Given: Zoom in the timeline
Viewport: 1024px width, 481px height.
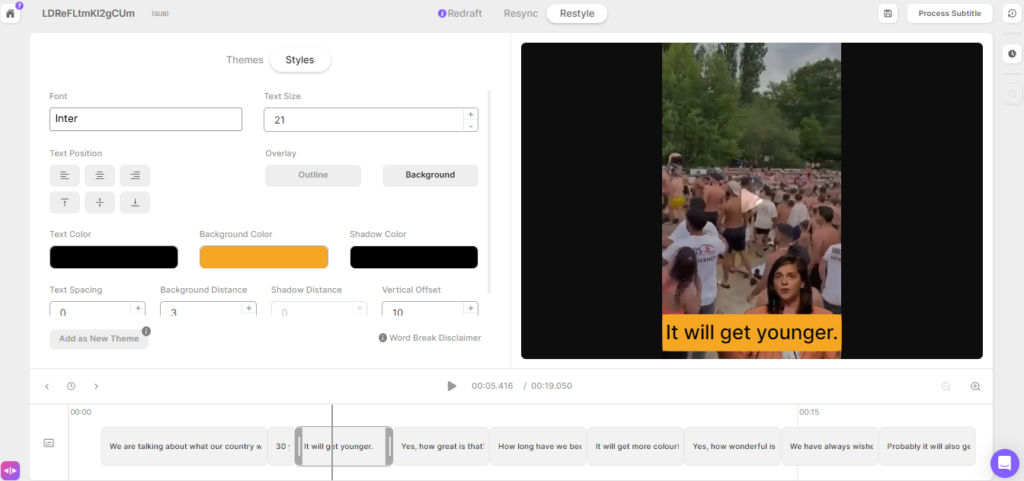Looking at the screenshot, I should click(976, 386).
